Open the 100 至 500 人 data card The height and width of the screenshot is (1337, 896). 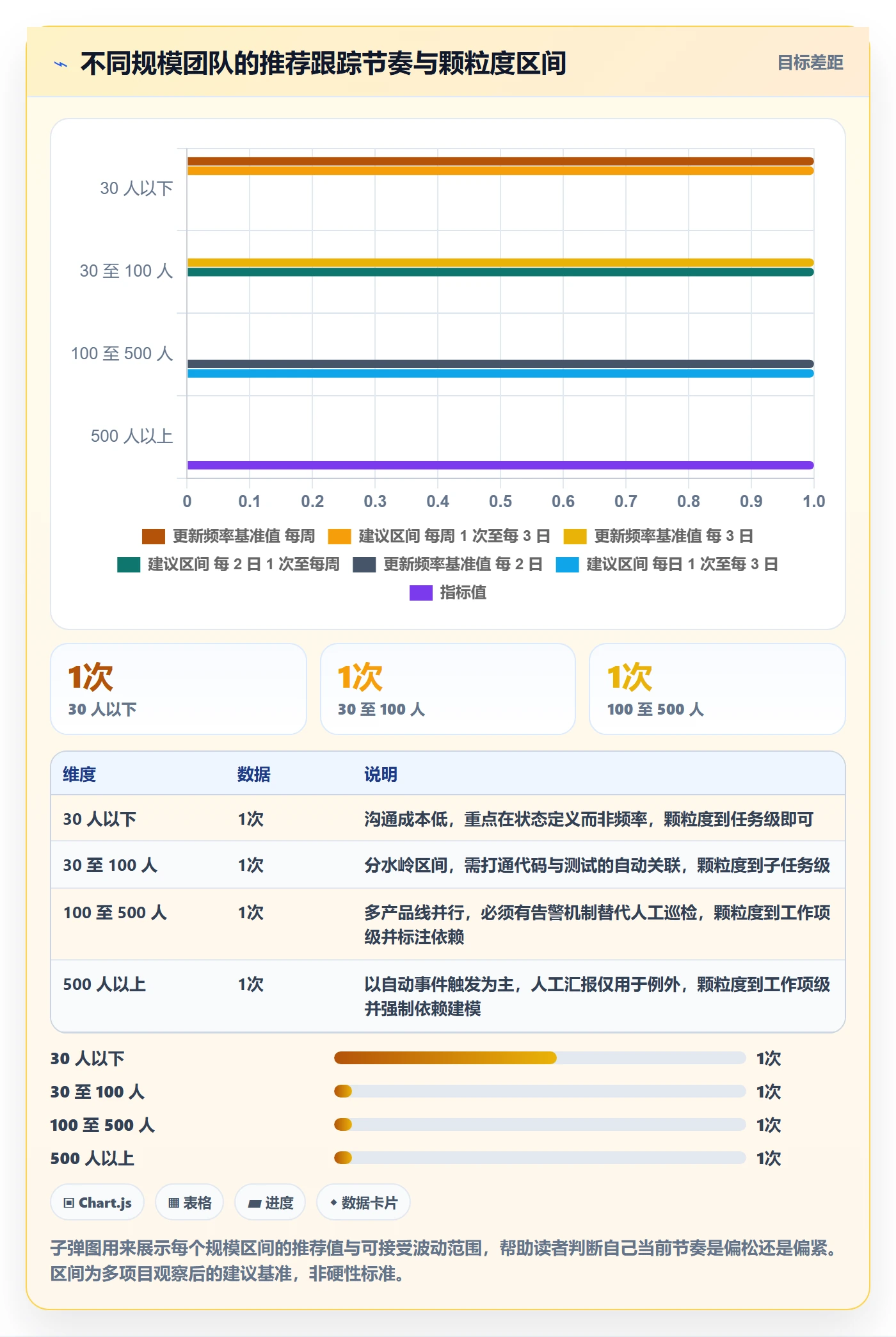pos(717,689)
